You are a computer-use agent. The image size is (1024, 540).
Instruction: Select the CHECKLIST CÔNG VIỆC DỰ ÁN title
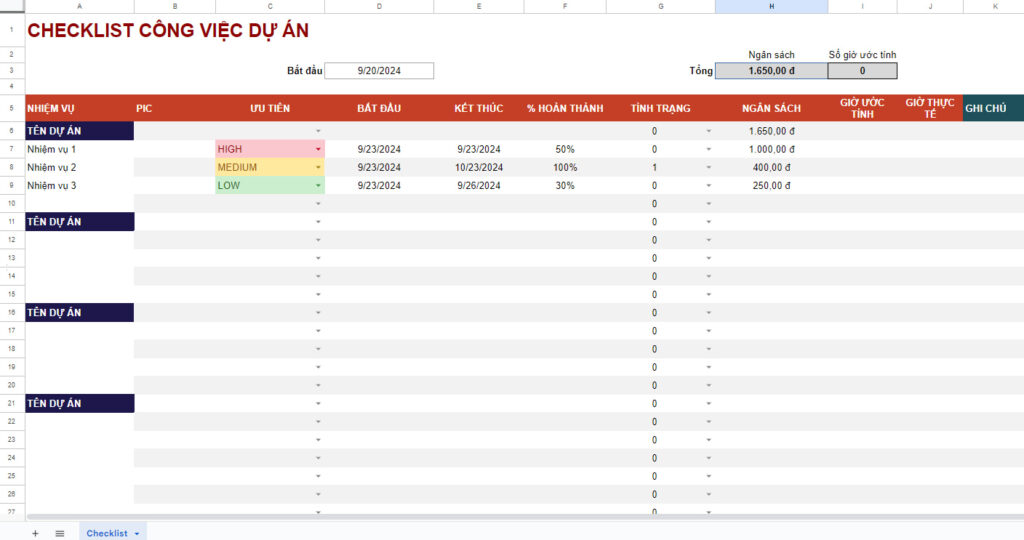168,31
